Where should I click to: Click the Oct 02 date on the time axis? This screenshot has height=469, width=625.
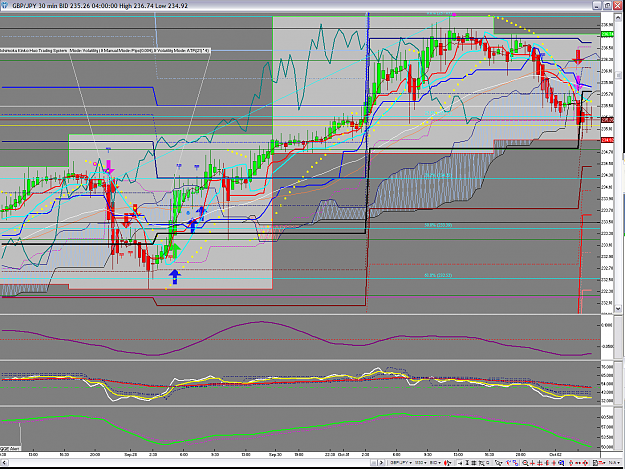coord(555,454)
